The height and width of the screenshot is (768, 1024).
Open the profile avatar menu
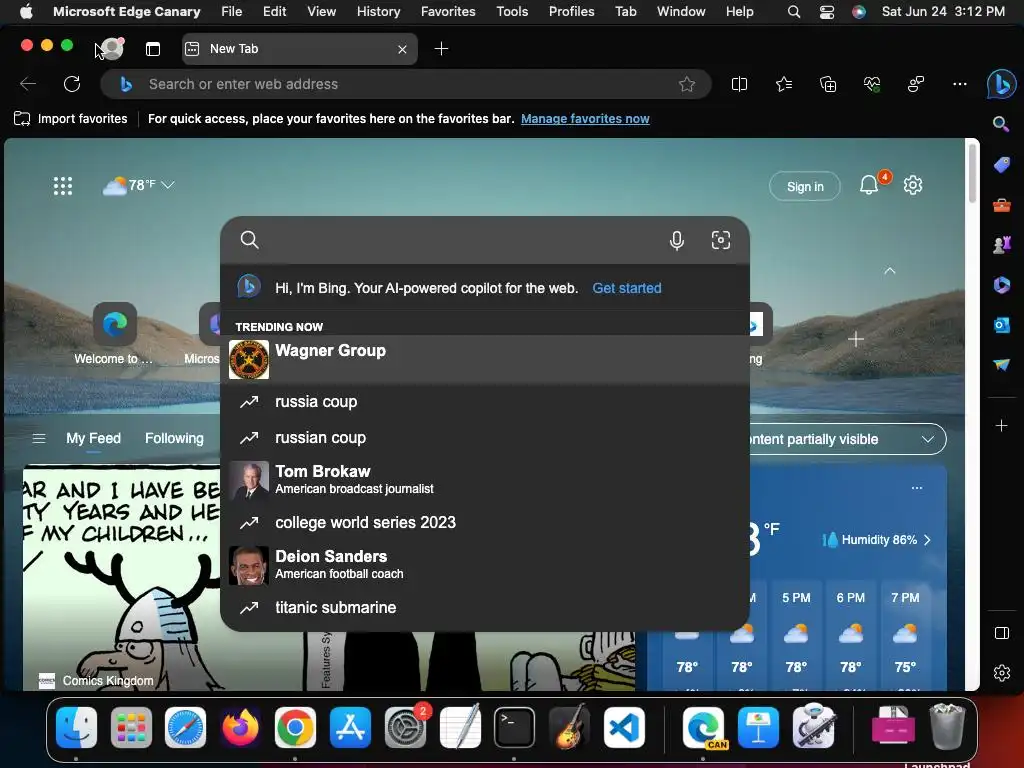click(x=112, y=48)
